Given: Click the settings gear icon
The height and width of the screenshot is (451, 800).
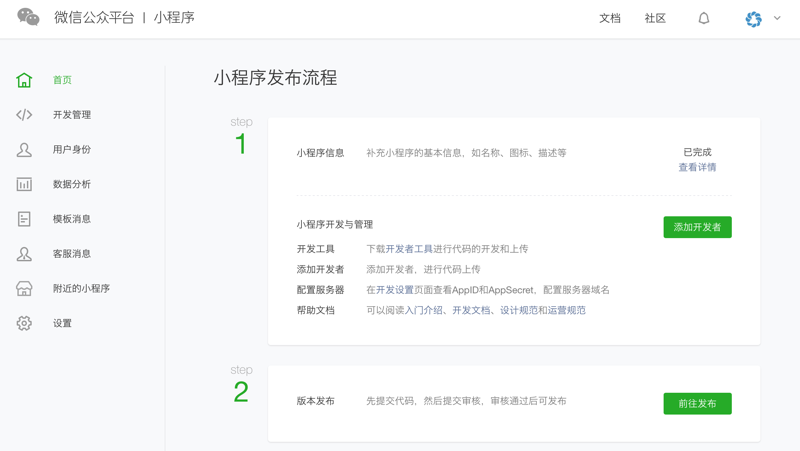Looking at the screenshot, I should pos(24,323).
